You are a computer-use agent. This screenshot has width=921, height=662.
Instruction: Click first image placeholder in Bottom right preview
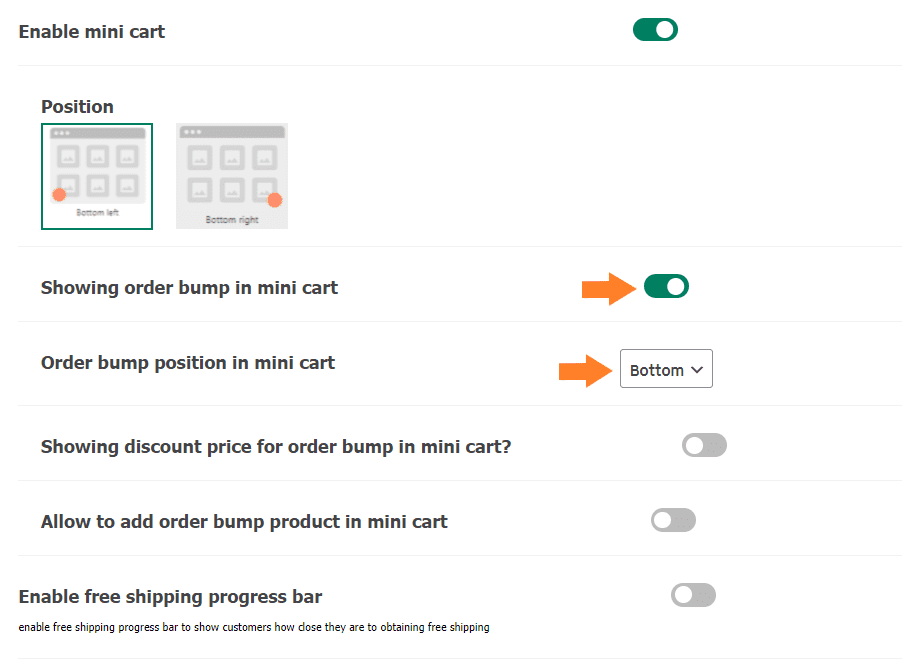coord(200,158)
